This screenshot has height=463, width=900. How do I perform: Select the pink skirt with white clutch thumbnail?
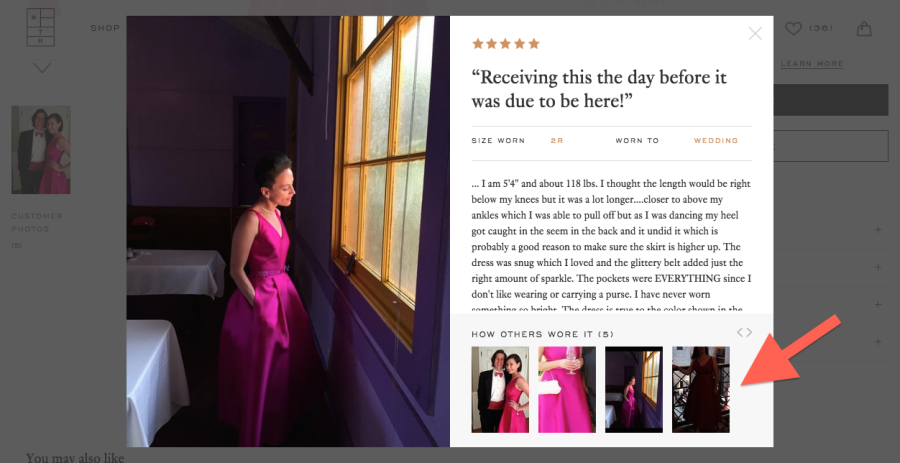(567, 389)
